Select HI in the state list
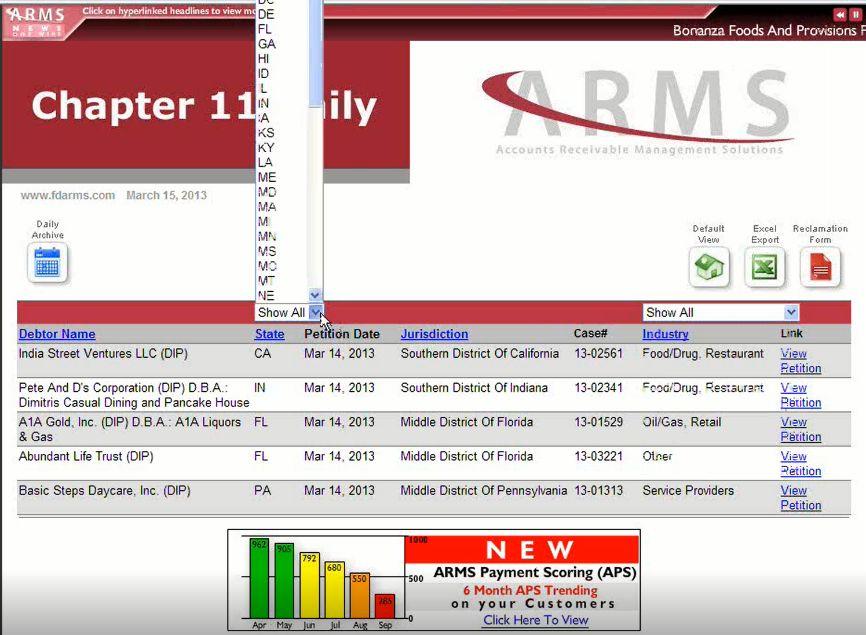Image resolution: width=866 pixels, height=635 pixels. coord(264,59)
